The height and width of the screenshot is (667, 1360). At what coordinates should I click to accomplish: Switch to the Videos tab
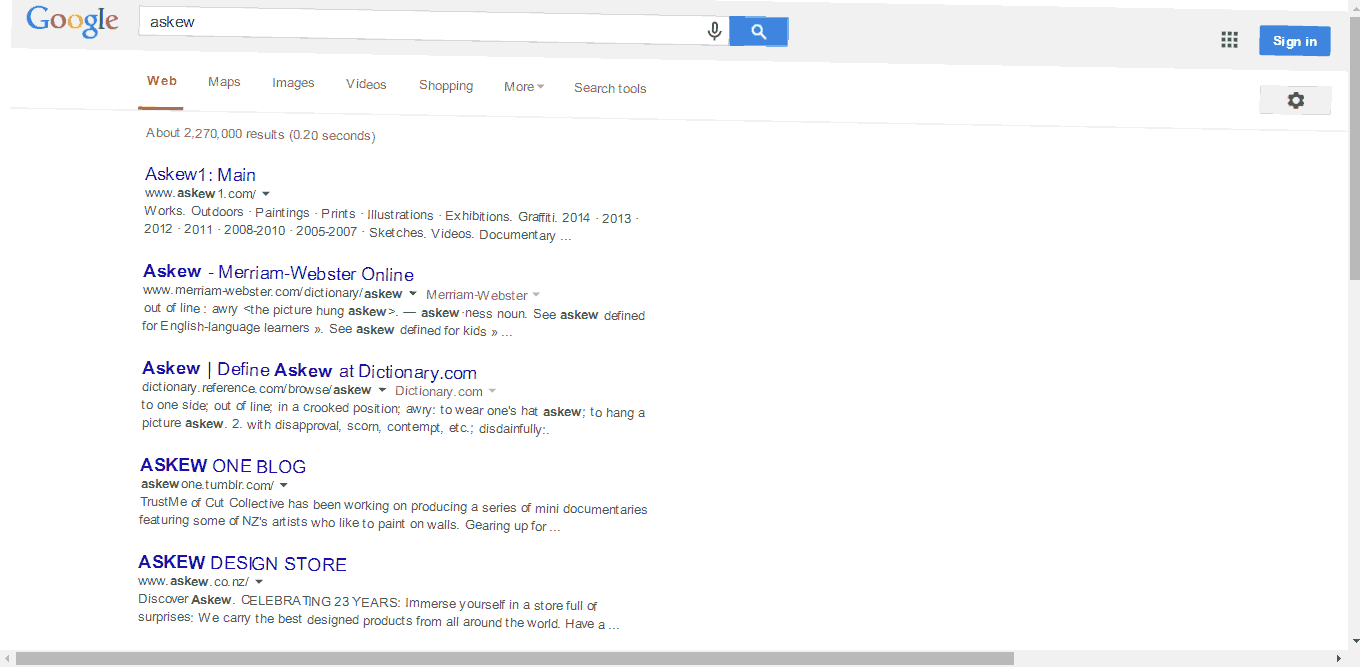click(x=366, y=84)
